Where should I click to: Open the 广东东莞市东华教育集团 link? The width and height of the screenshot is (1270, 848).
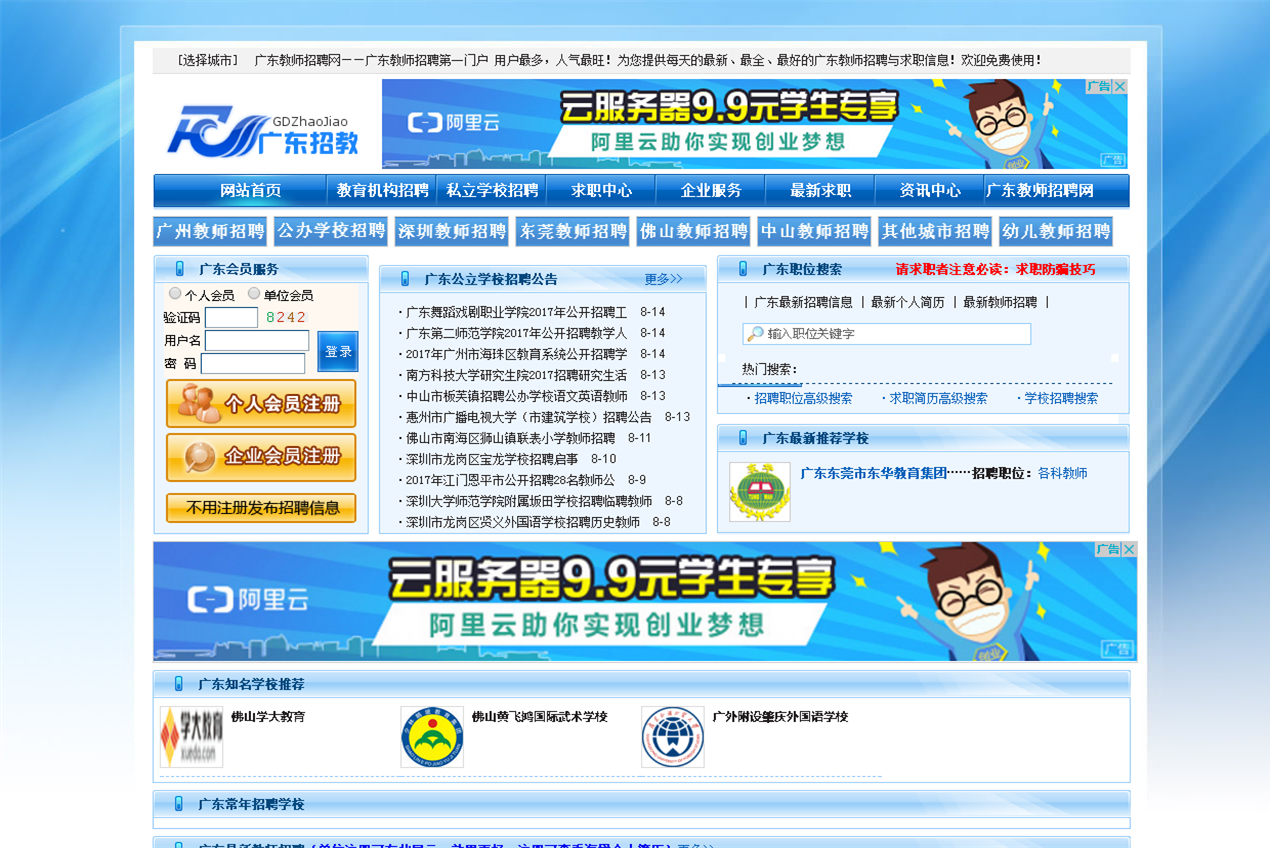[874, 473]
